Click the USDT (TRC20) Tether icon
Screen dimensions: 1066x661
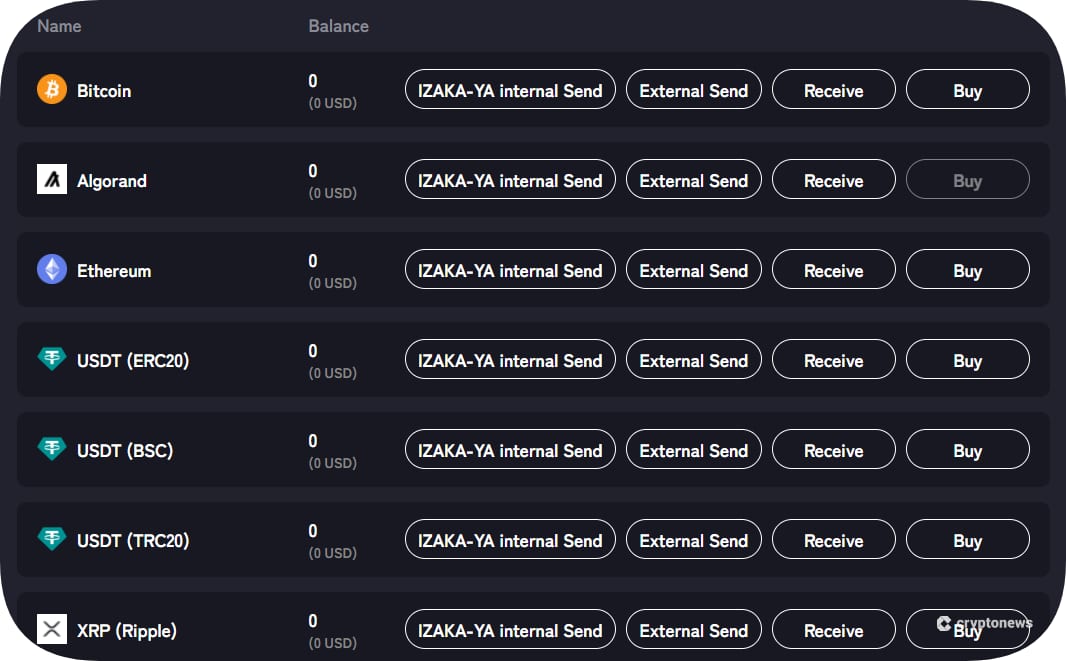52,539
